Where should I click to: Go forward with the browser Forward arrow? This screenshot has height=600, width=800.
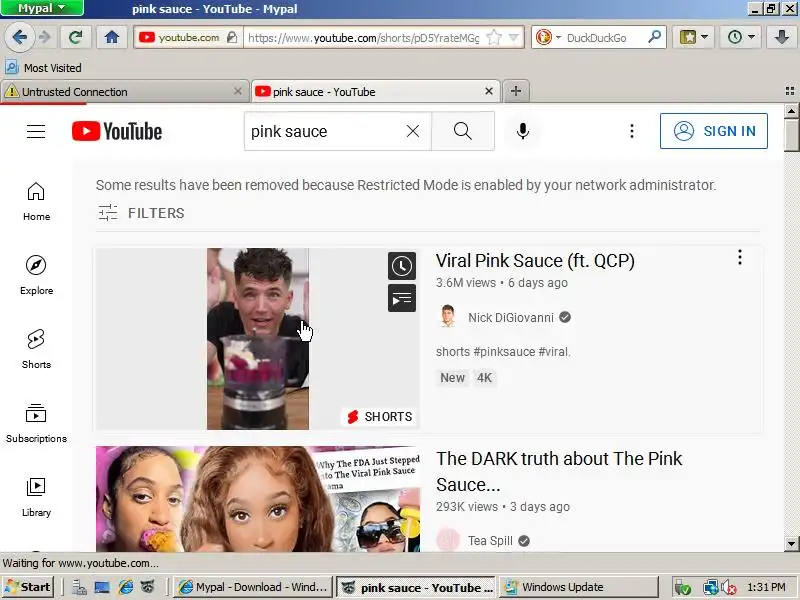[45, 37]
